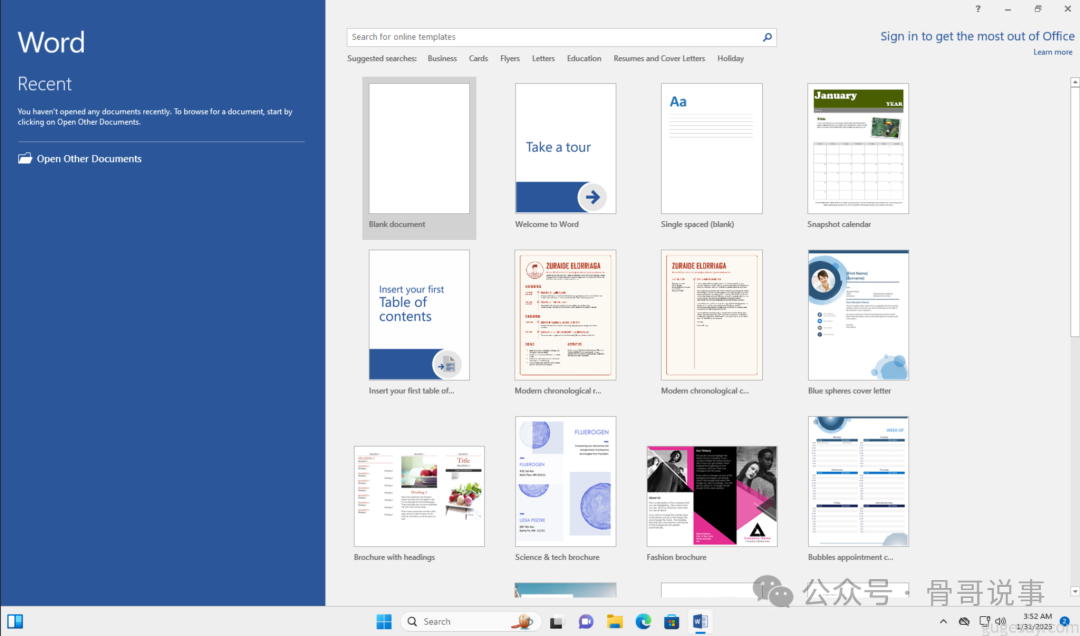Screen dimensions: 1080x636
Task: Click the template list scroll-up arrow
Action: pos(1074,82)
